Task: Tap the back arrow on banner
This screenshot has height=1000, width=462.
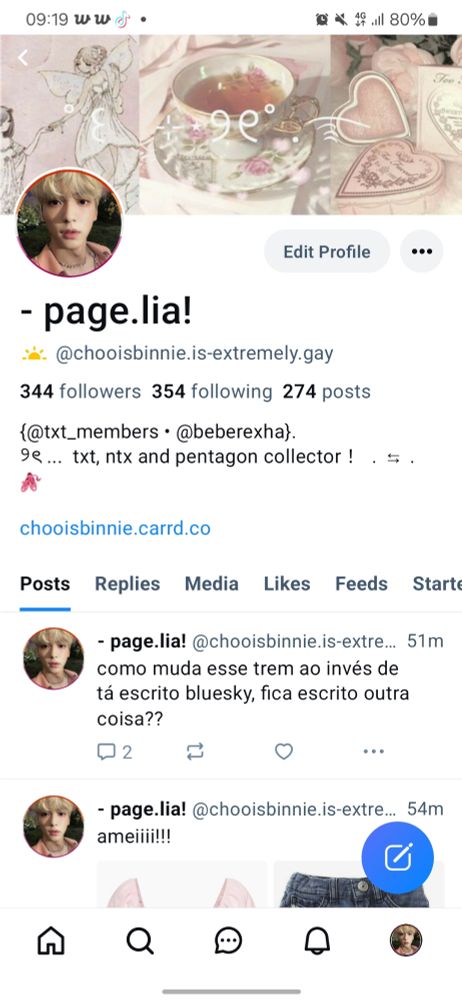Action: [23, 58]
